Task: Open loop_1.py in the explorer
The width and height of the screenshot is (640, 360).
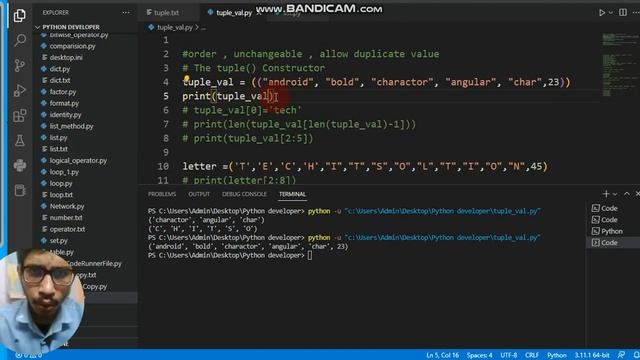Action: (x=64, y=172)
